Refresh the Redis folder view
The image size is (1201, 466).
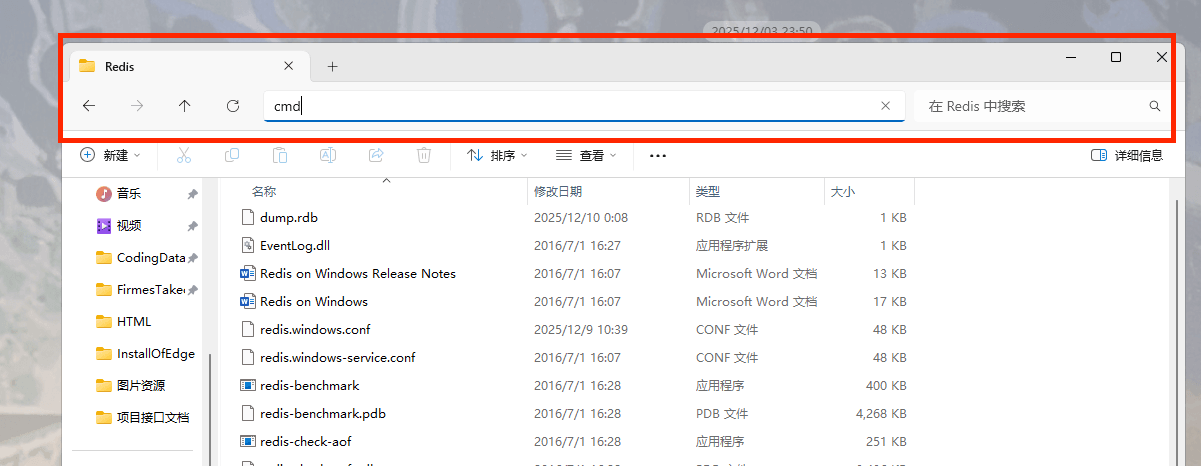(x=233, y=105)
